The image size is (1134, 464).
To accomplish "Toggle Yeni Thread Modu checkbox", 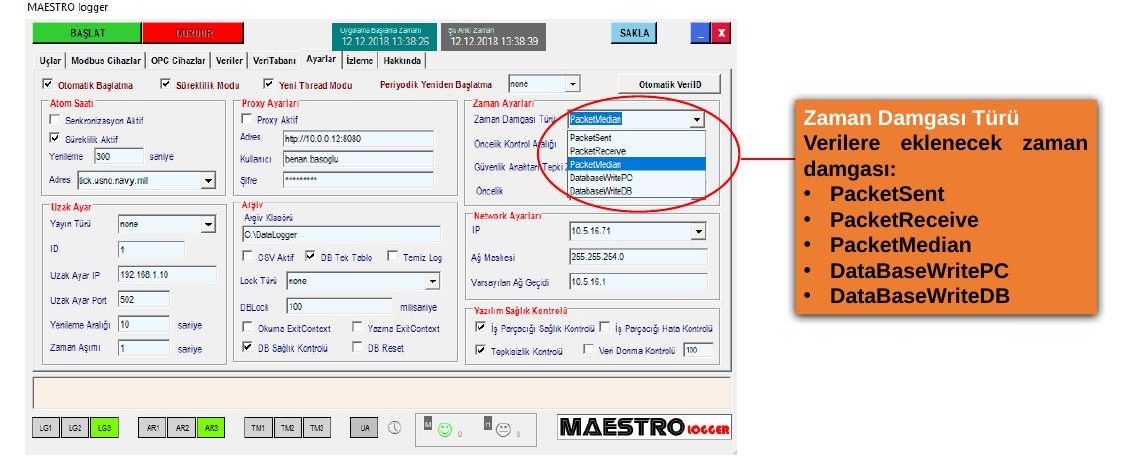I will point(268,84).
